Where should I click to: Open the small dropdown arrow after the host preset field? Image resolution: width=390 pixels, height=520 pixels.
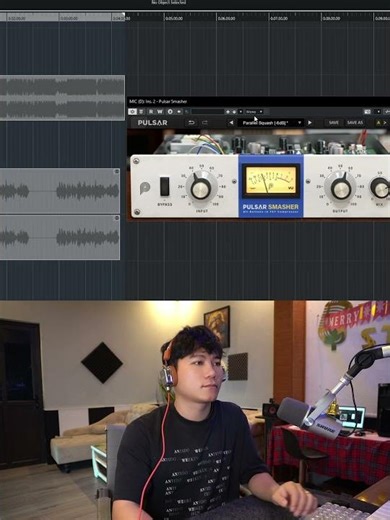[240, 112]
